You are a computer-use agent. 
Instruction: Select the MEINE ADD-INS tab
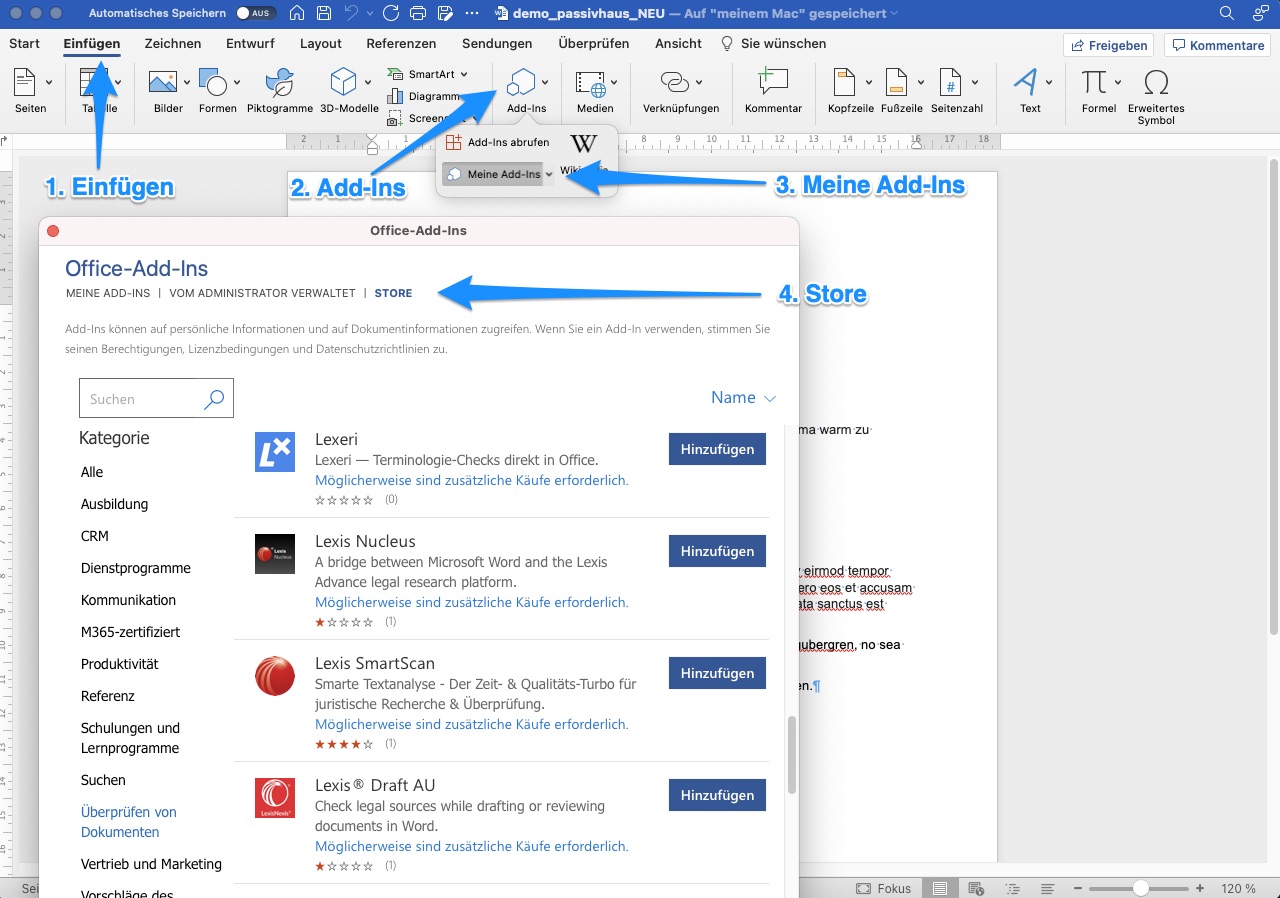(108, 293)
